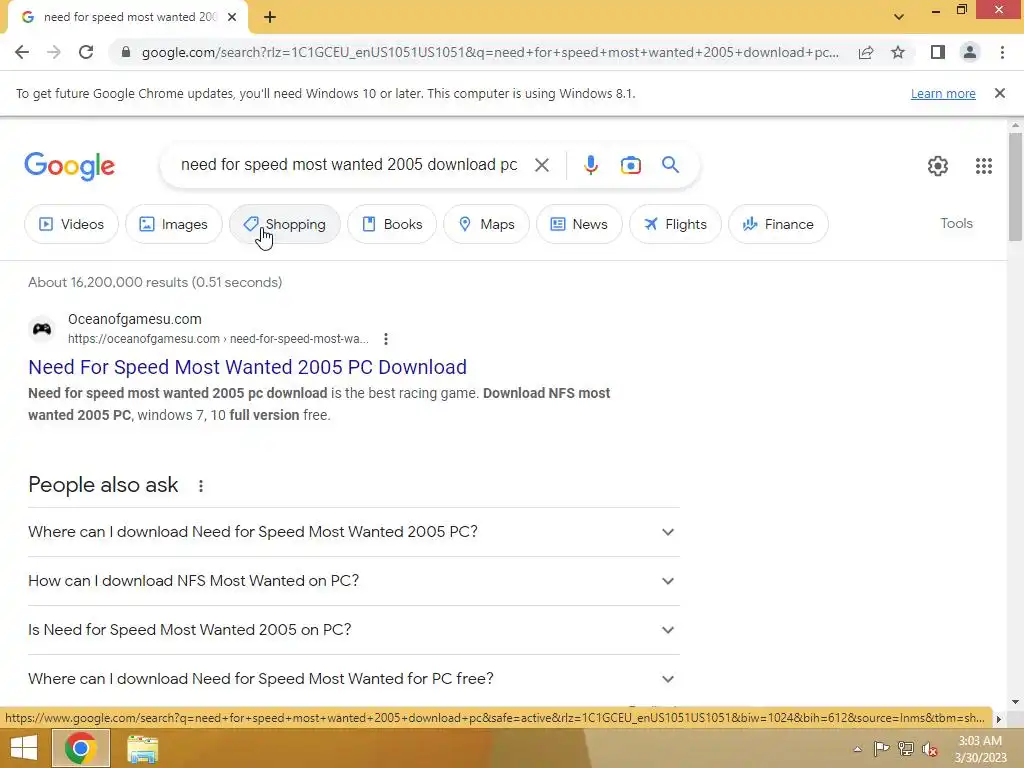Open the three-dot menu beside the Oceanofgamesu result
Screen dimensions: 1024x768
tap(386, 339)
